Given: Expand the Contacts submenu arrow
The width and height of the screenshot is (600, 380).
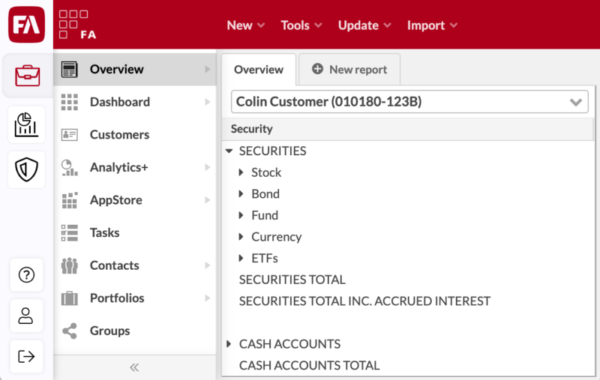Looking at the screenshot, I should pyautogui.click(x=207, y=265).
